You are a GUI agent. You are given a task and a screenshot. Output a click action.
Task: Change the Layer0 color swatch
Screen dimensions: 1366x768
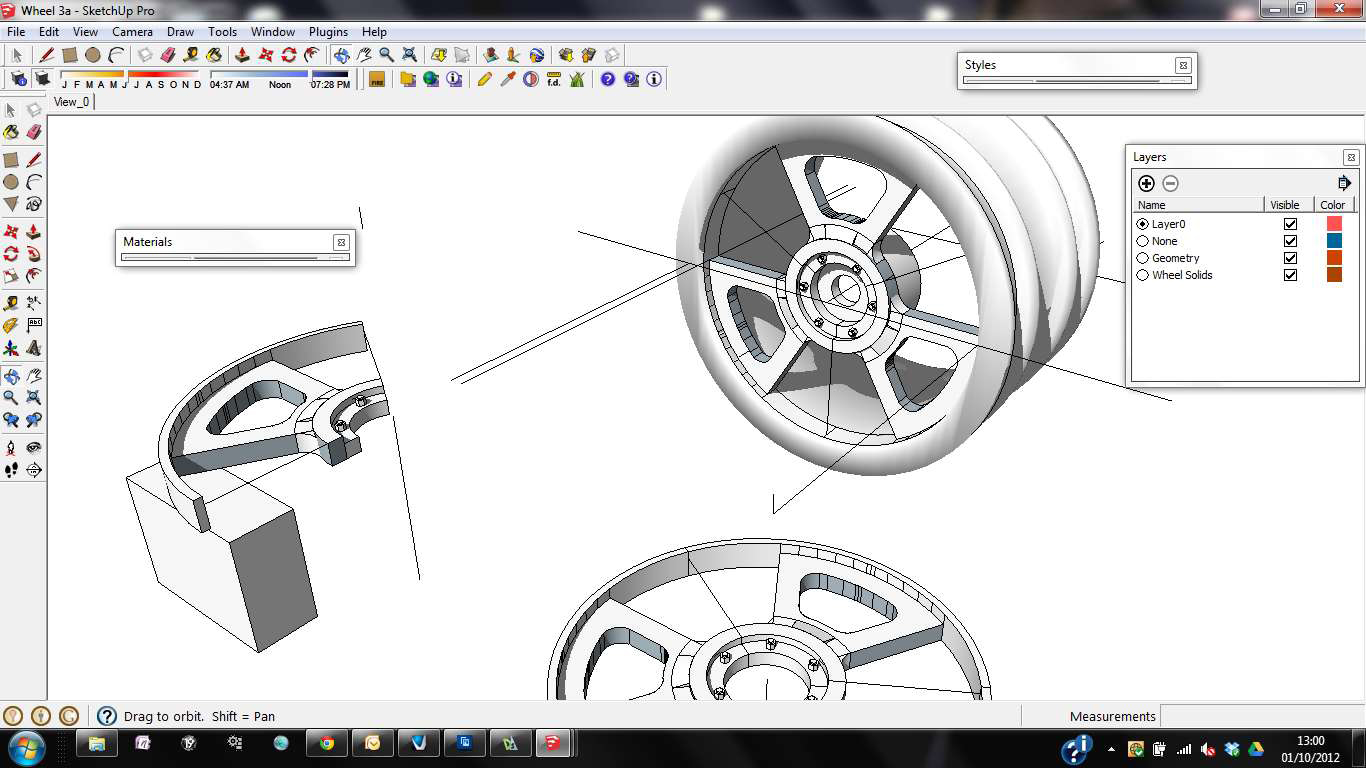(x=1334, y=224)
